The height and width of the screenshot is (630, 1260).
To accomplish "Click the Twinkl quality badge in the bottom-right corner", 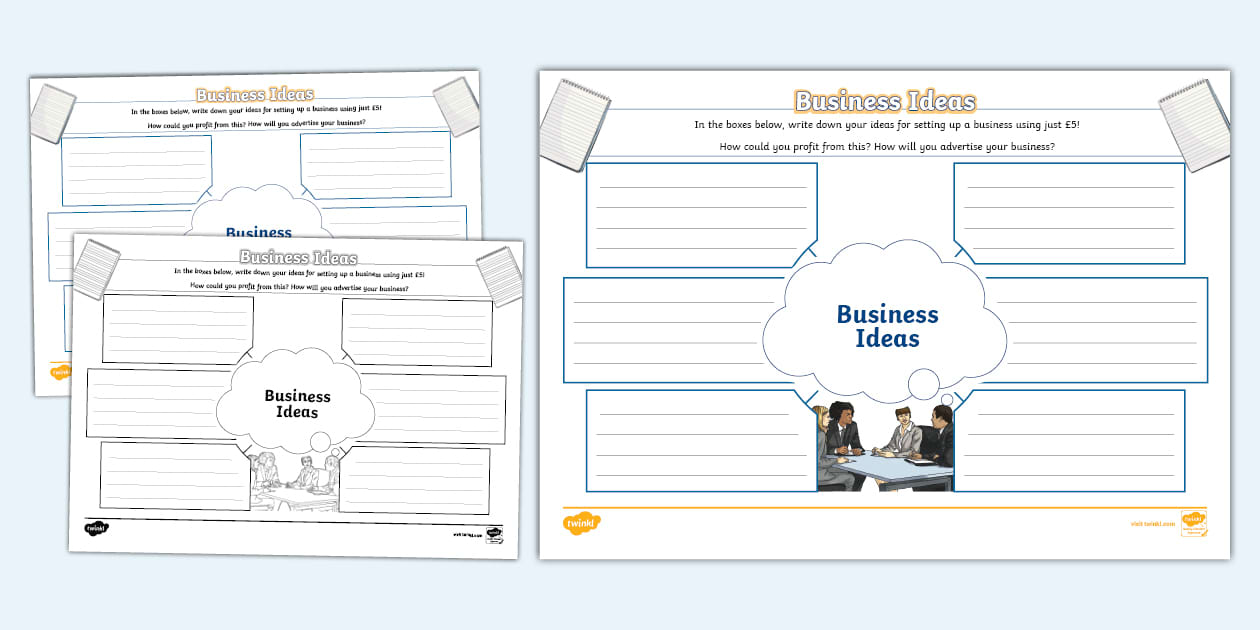I will click(x=1196, y=522).
